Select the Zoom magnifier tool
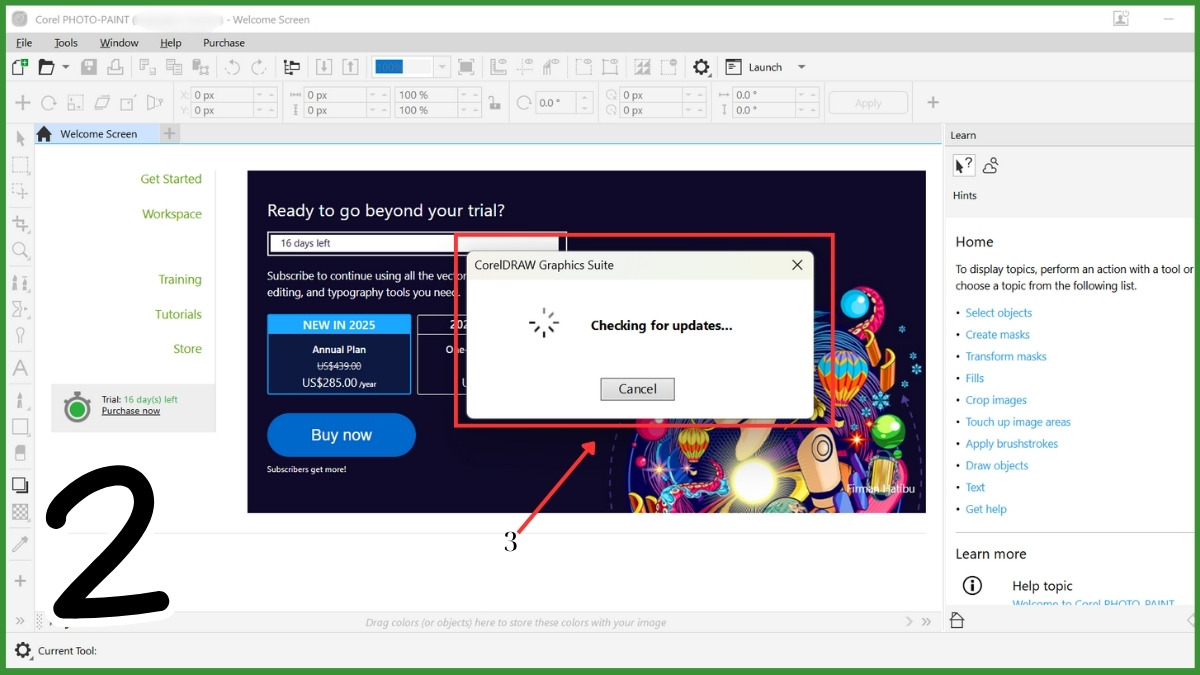The width and height of the screenshot is (1200, 675). (x=20, y=251)
